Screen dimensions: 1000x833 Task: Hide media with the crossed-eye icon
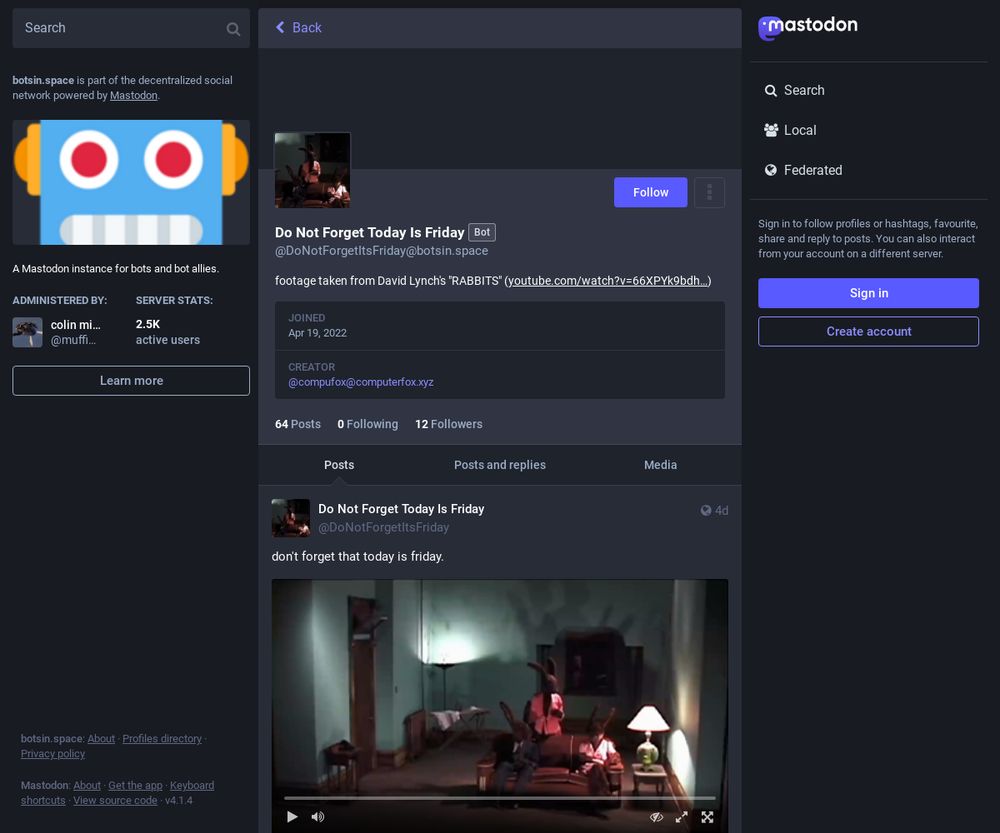pyautogui.click(x=656, y=816)
